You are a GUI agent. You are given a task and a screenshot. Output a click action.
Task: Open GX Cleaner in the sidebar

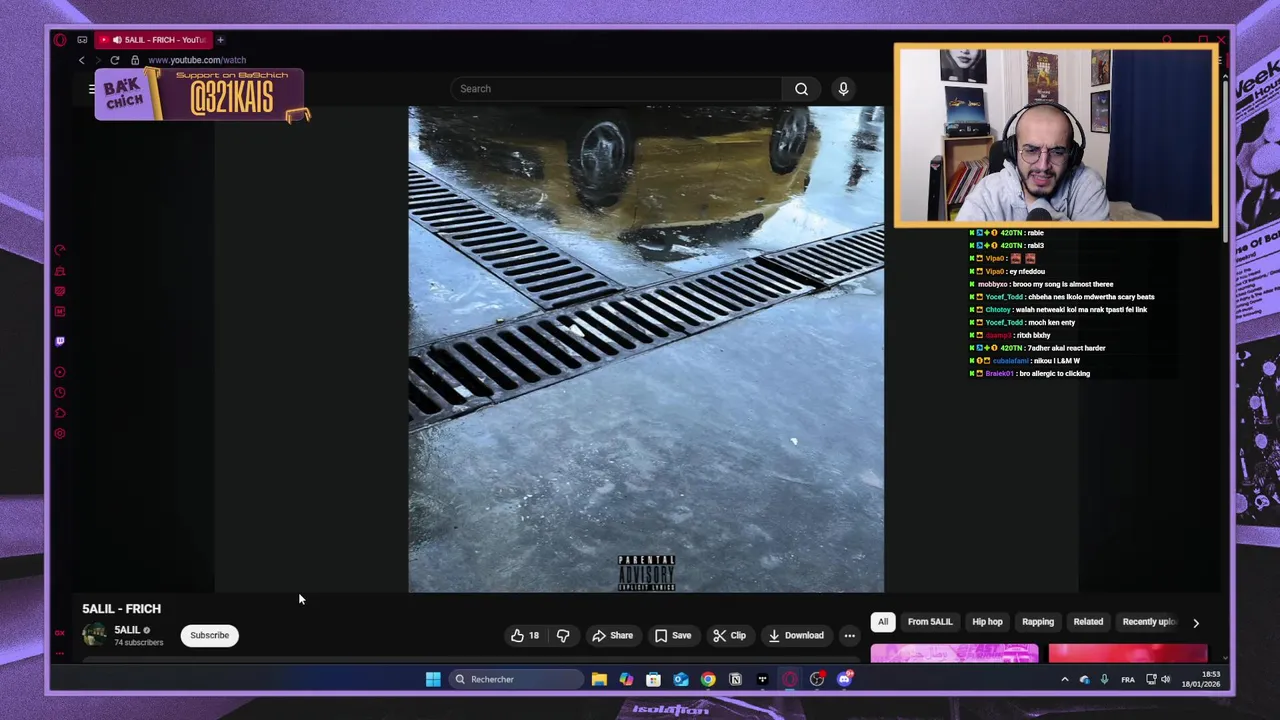60,271
